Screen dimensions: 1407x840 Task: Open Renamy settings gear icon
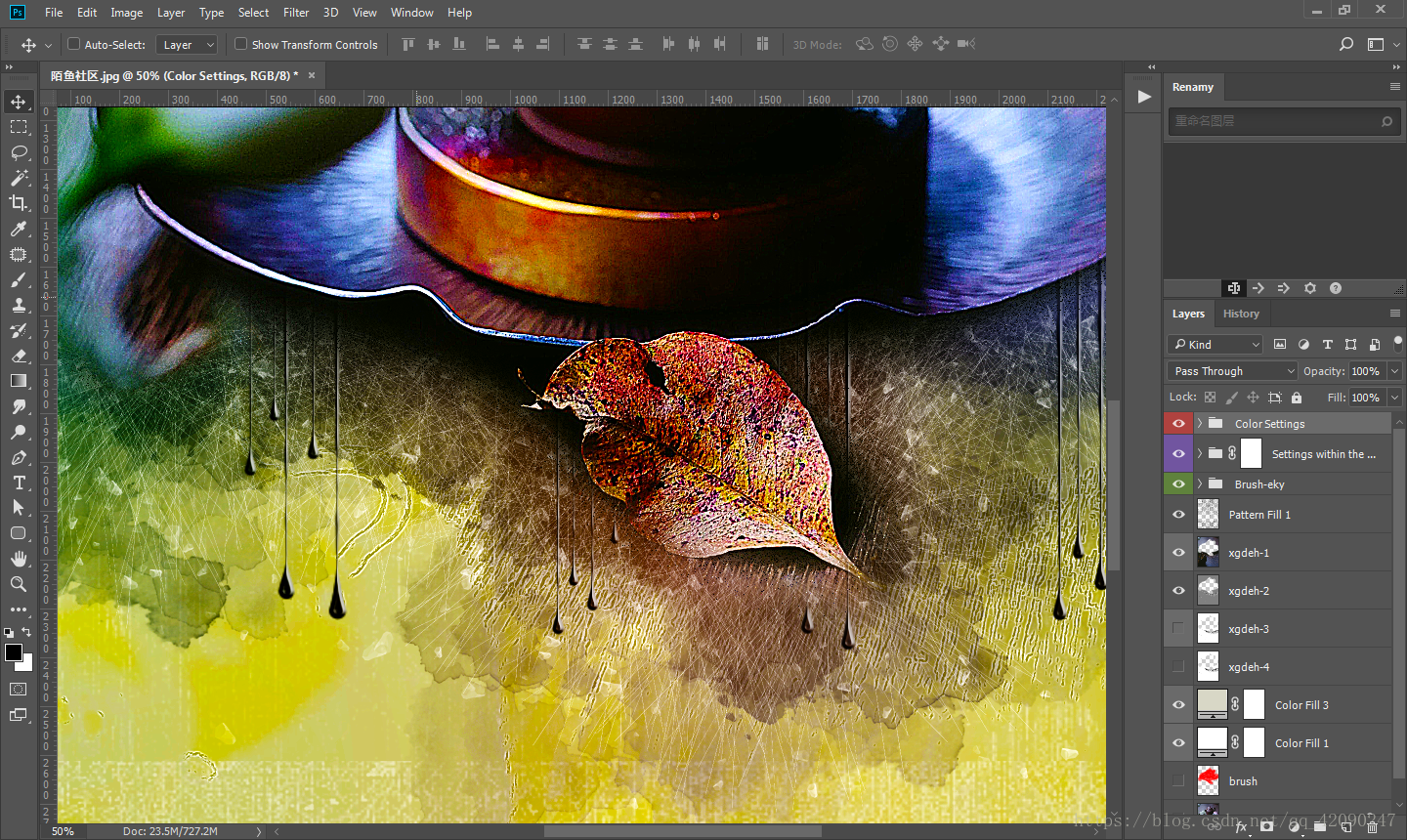pyautogui.click(x=1310, y=288)
